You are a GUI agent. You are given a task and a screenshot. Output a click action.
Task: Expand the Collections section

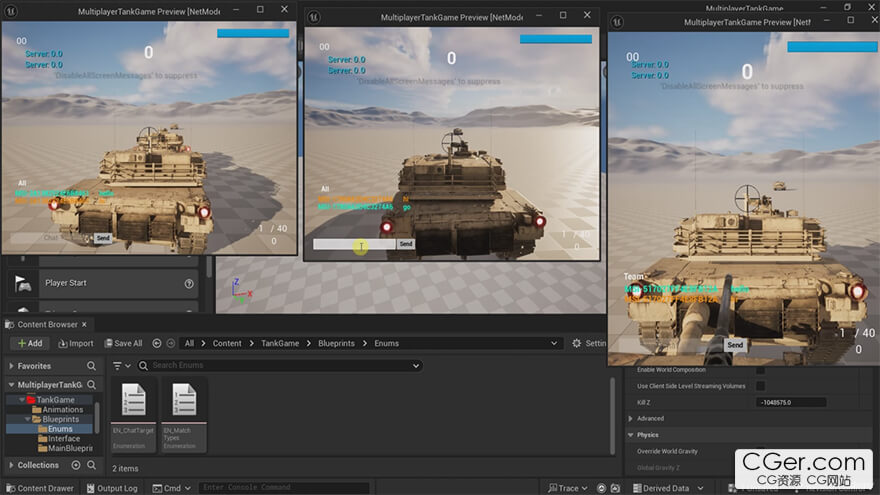pyautogui.click(x=11, y=465)
